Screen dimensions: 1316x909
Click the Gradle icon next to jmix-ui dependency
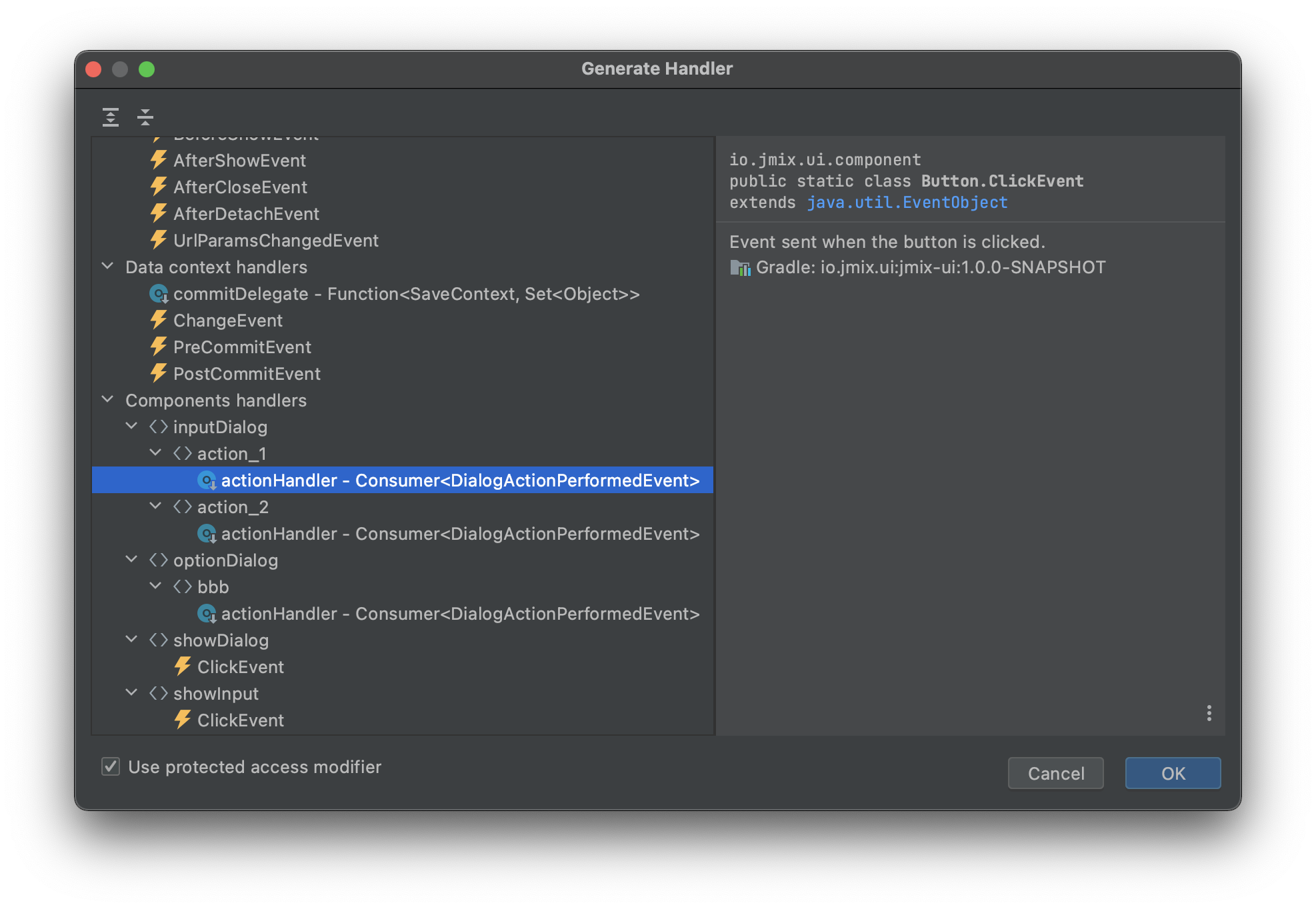pyautogui.click(x=740, y=267)
